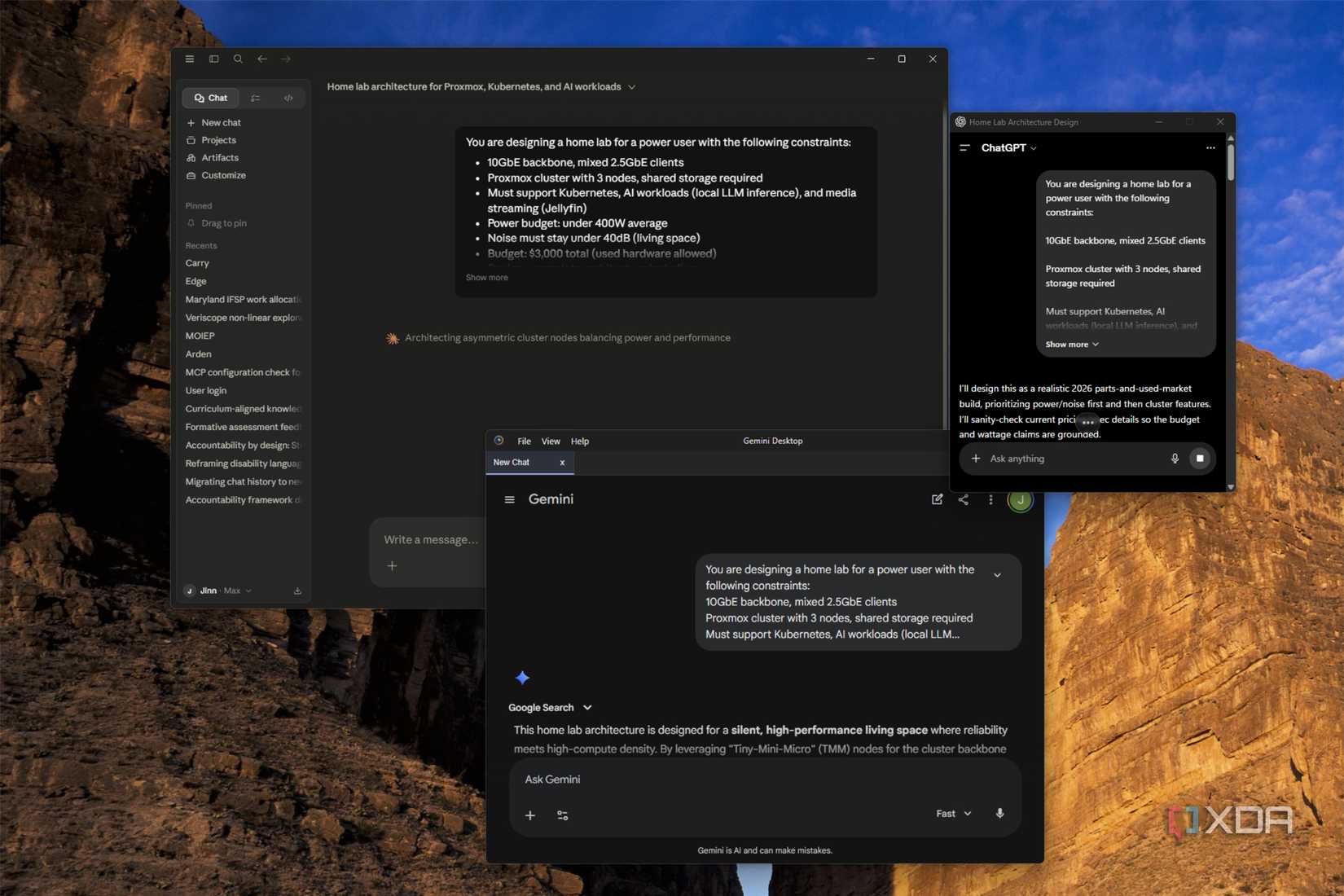Viewport: 1344px width, 896px height.
Task: Open the ChatGPT model dropdown
Action: tap(1009, 148)
